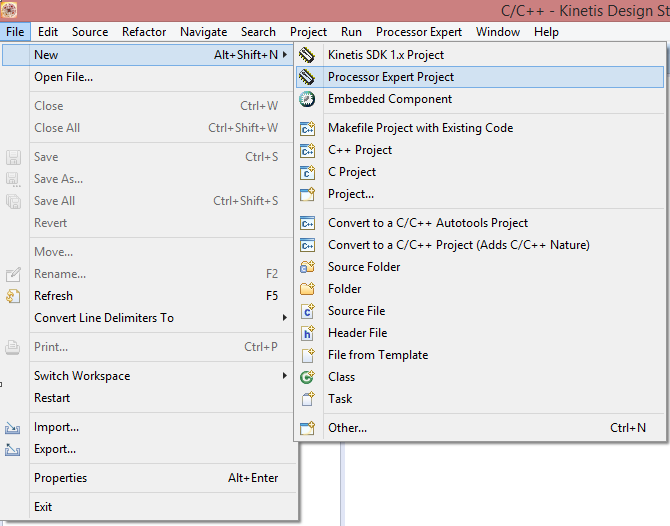Click the Processor Expert Project chip icon
Screen dimensions: 670x526
click(x=307, y=77)
